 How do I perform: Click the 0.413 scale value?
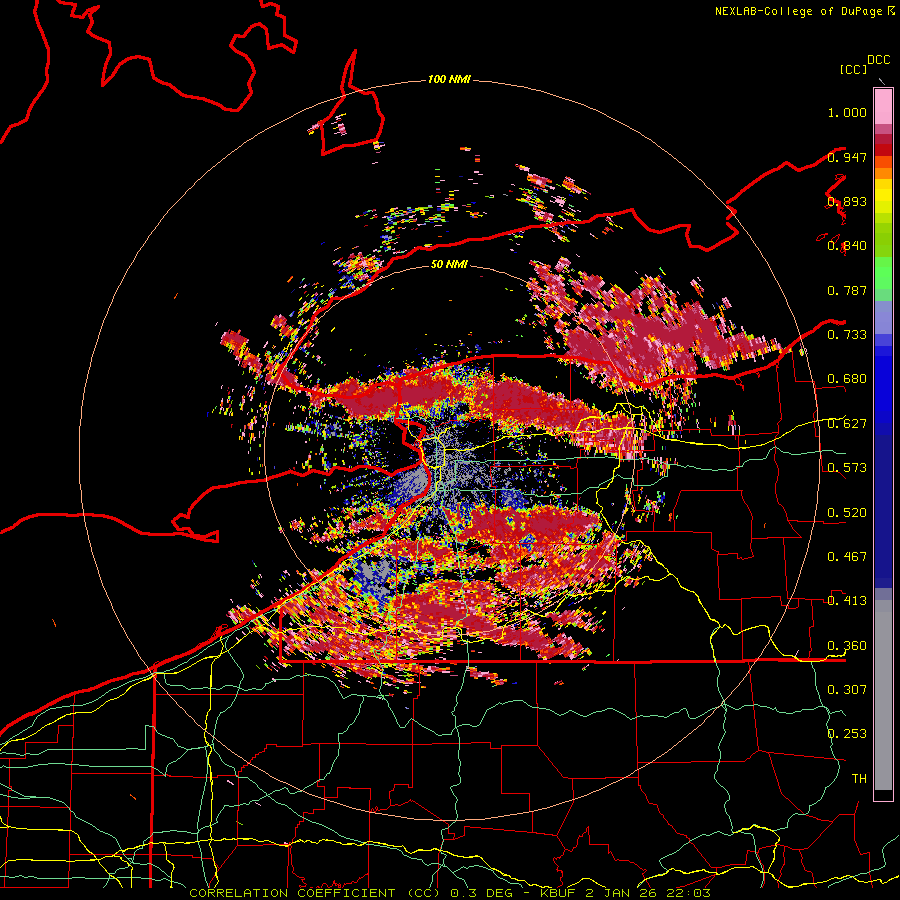point(847,601)
